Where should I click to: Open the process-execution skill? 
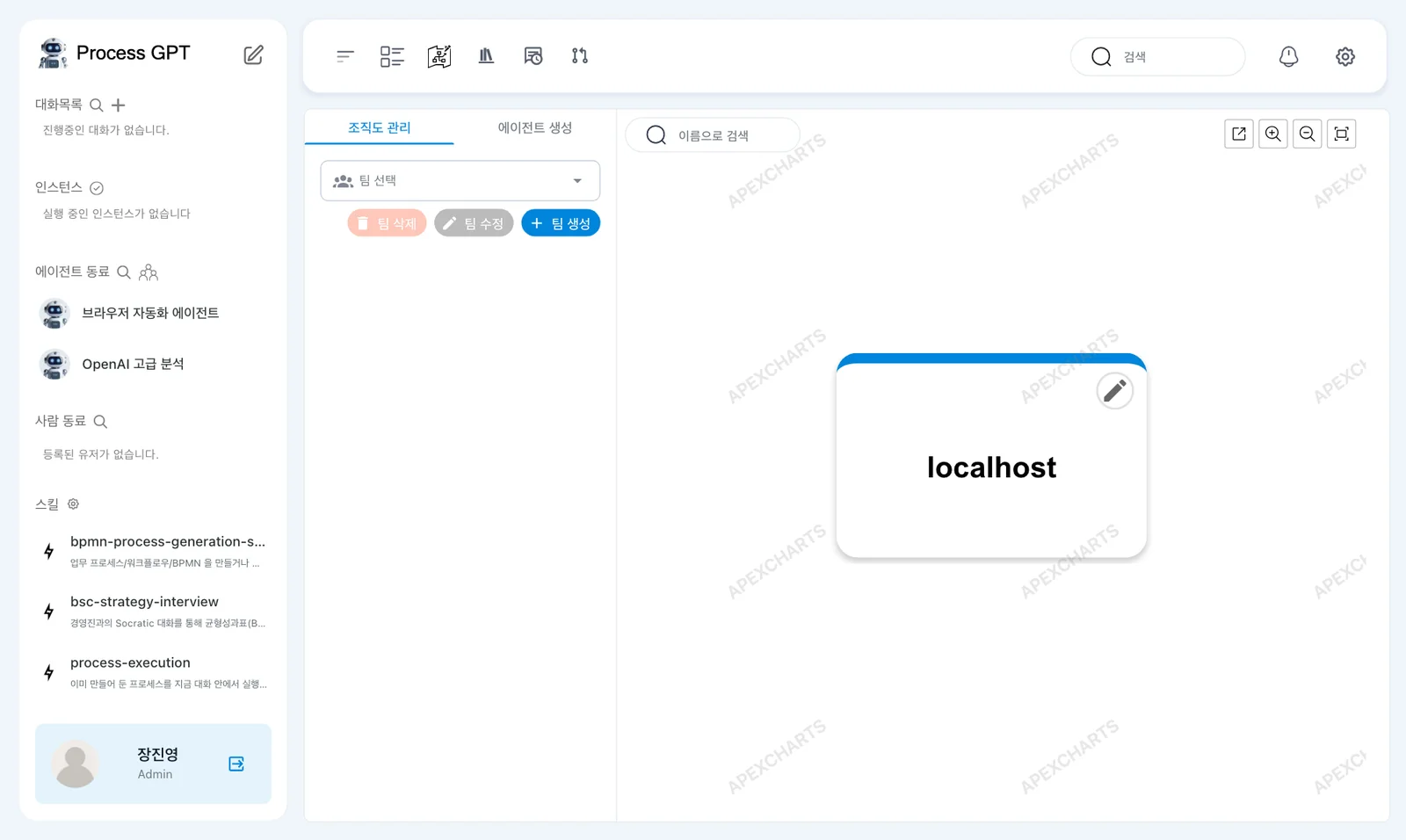tap(153, 673)
